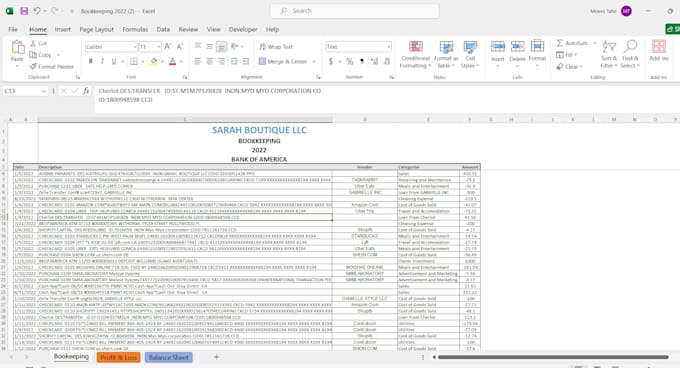Open the Data ribbon tab
This screenshot has height=368, width=680.
(x=163, y=29)
